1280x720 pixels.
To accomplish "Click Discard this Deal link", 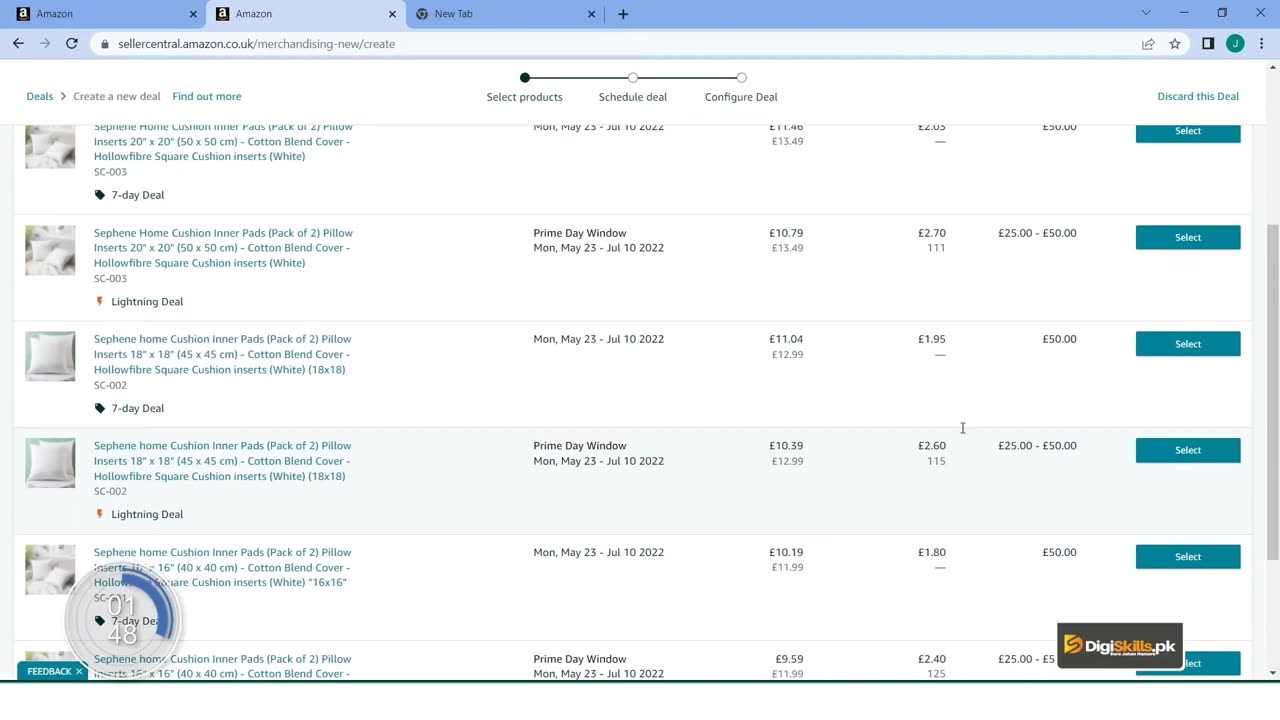I will coord(1198,96).
